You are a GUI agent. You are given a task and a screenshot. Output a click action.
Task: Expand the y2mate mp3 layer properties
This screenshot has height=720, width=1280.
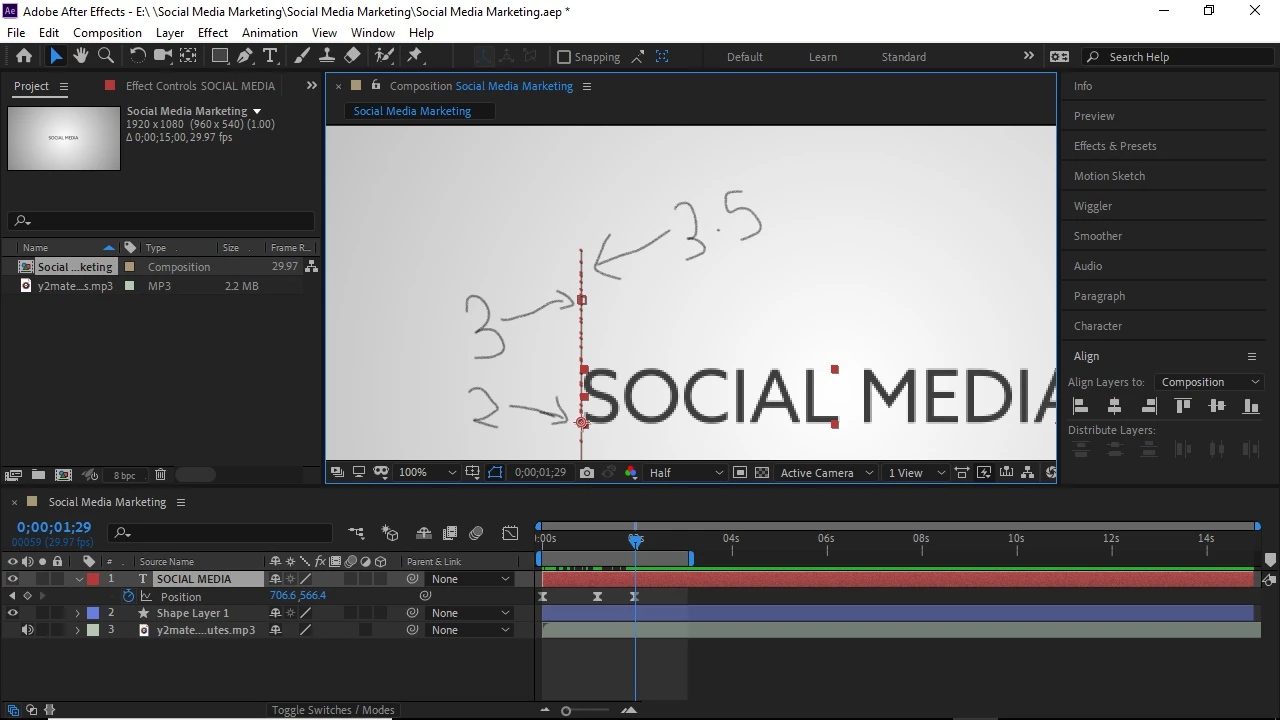click(77, 630)
